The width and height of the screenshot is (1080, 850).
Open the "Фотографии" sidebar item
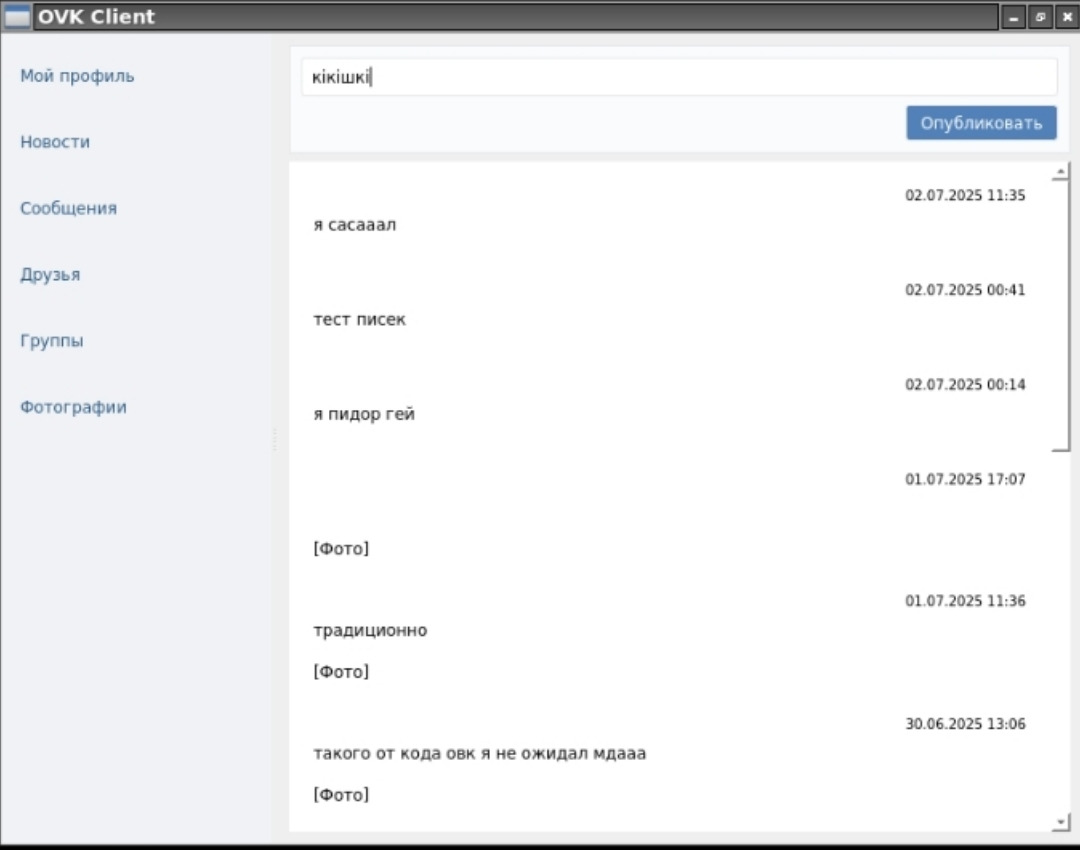click(73, 407)
